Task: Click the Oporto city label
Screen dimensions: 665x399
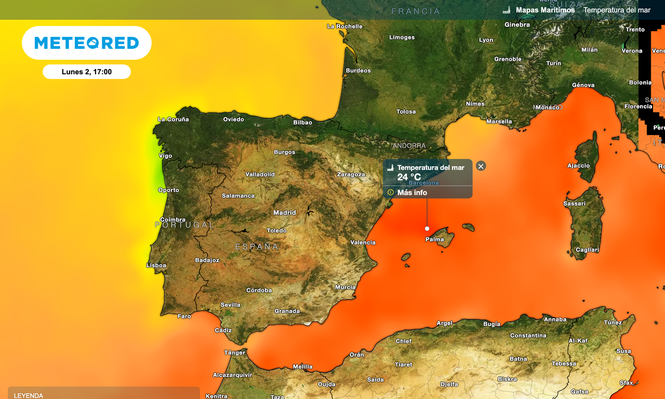Action: (x=169, y=190)
